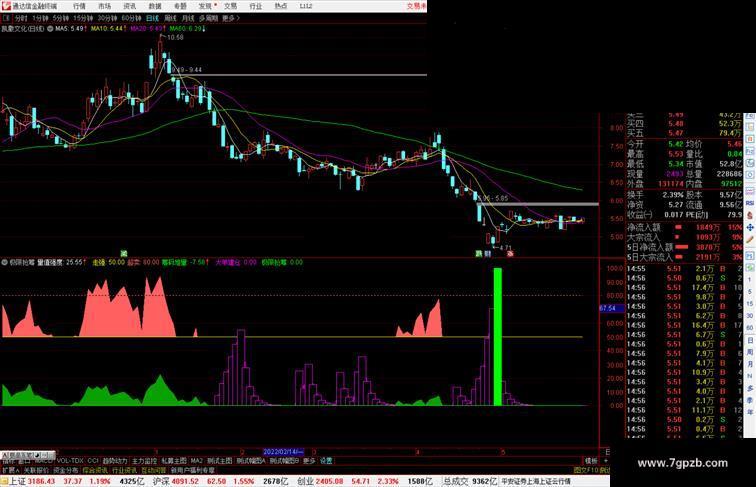The height and width of the screenshot is (487, 756).
Task: Switch chart to 5分钟 period
Action: pyautogui.click(x=60, y=18)
